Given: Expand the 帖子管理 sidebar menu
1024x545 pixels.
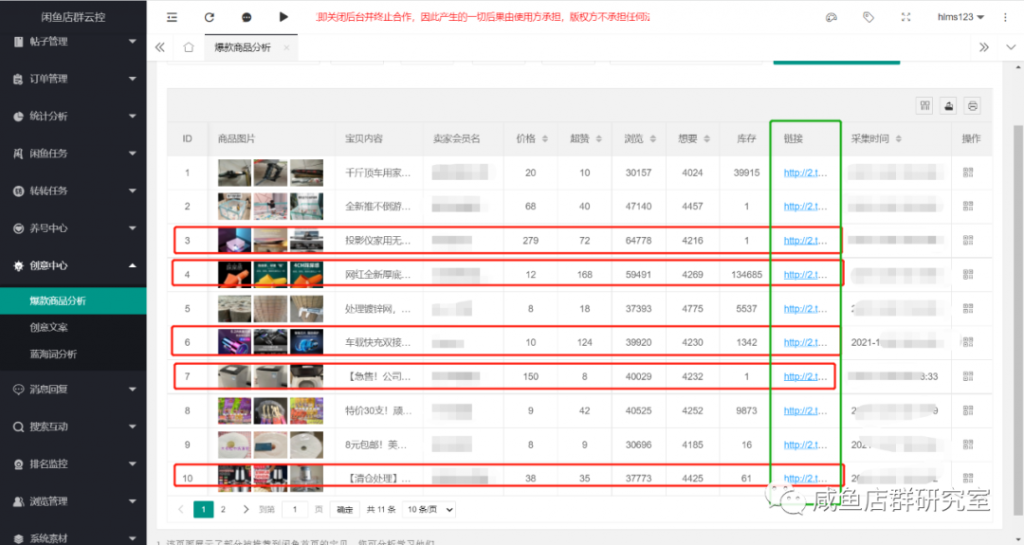Looking at the screenshot, I should tap(73, 41).
